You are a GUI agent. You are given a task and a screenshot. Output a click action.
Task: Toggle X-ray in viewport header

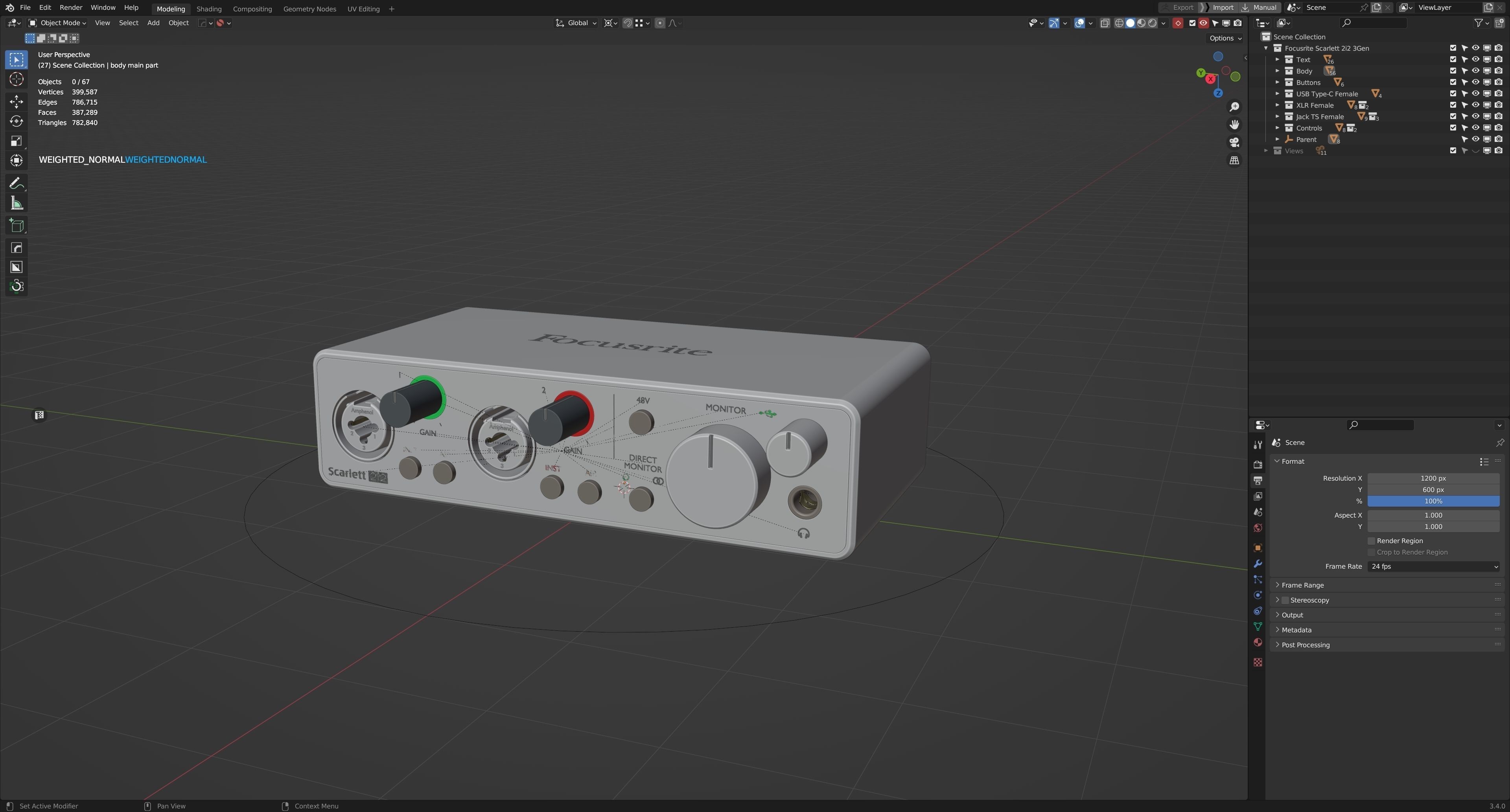pos(1104,23)
